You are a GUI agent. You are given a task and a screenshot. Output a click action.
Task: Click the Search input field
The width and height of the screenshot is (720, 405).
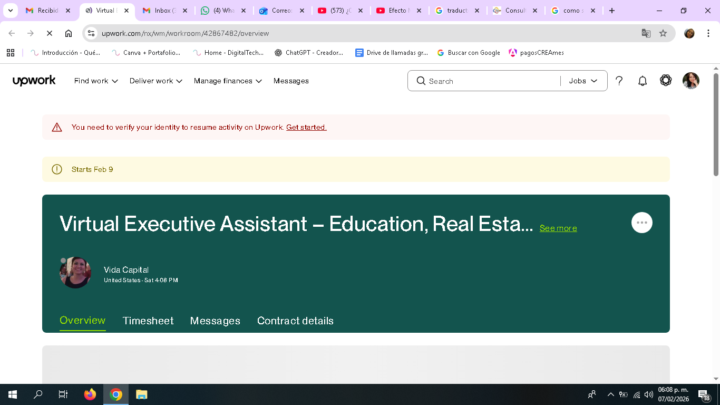pos(490,81)
